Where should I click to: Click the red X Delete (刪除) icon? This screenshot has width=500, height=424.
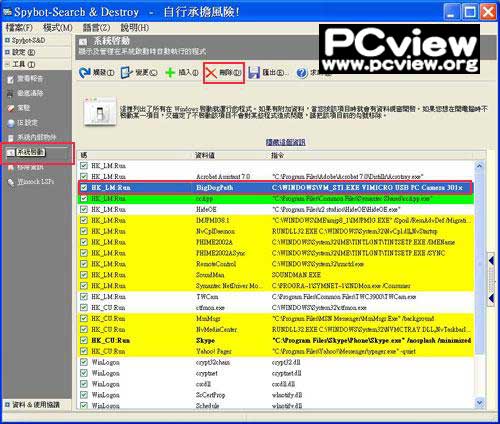[x=211, y=73]
